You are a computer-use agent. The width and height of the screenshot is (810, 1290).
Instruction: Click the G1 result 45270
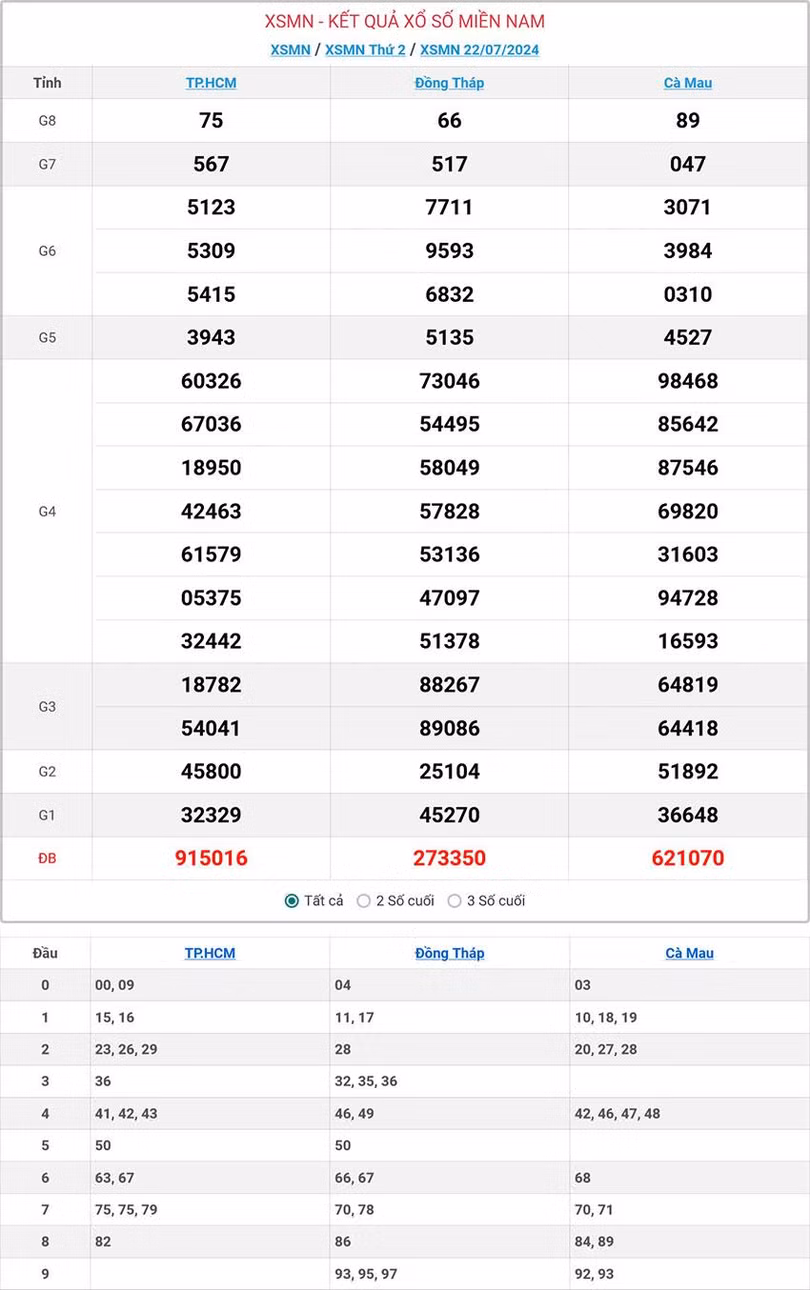[449, 815]
